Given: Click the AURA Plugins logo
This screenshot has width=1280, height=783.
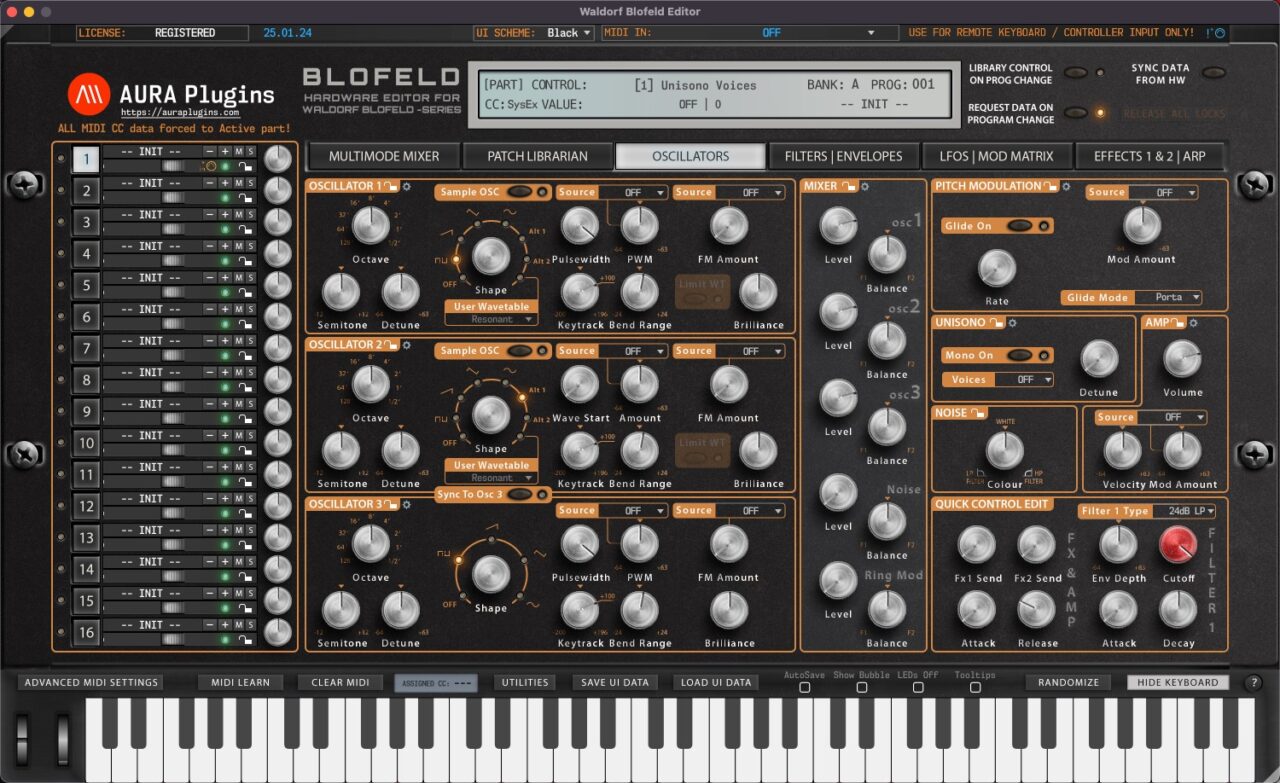Looking at the screenshot, I should pos(90,95).
